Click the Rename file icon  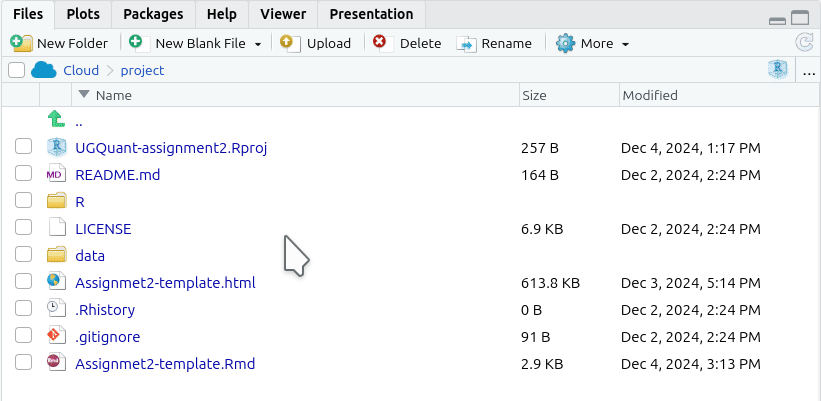pyautogui.click(x=466, y=44)
